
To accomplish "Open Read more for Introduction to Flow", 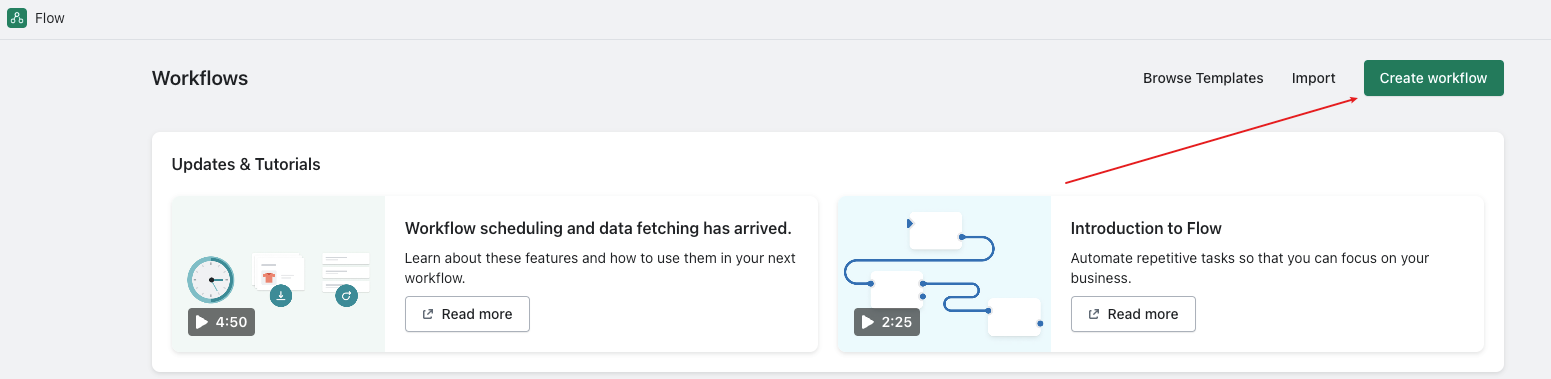I will click(x=1133, y=314).
